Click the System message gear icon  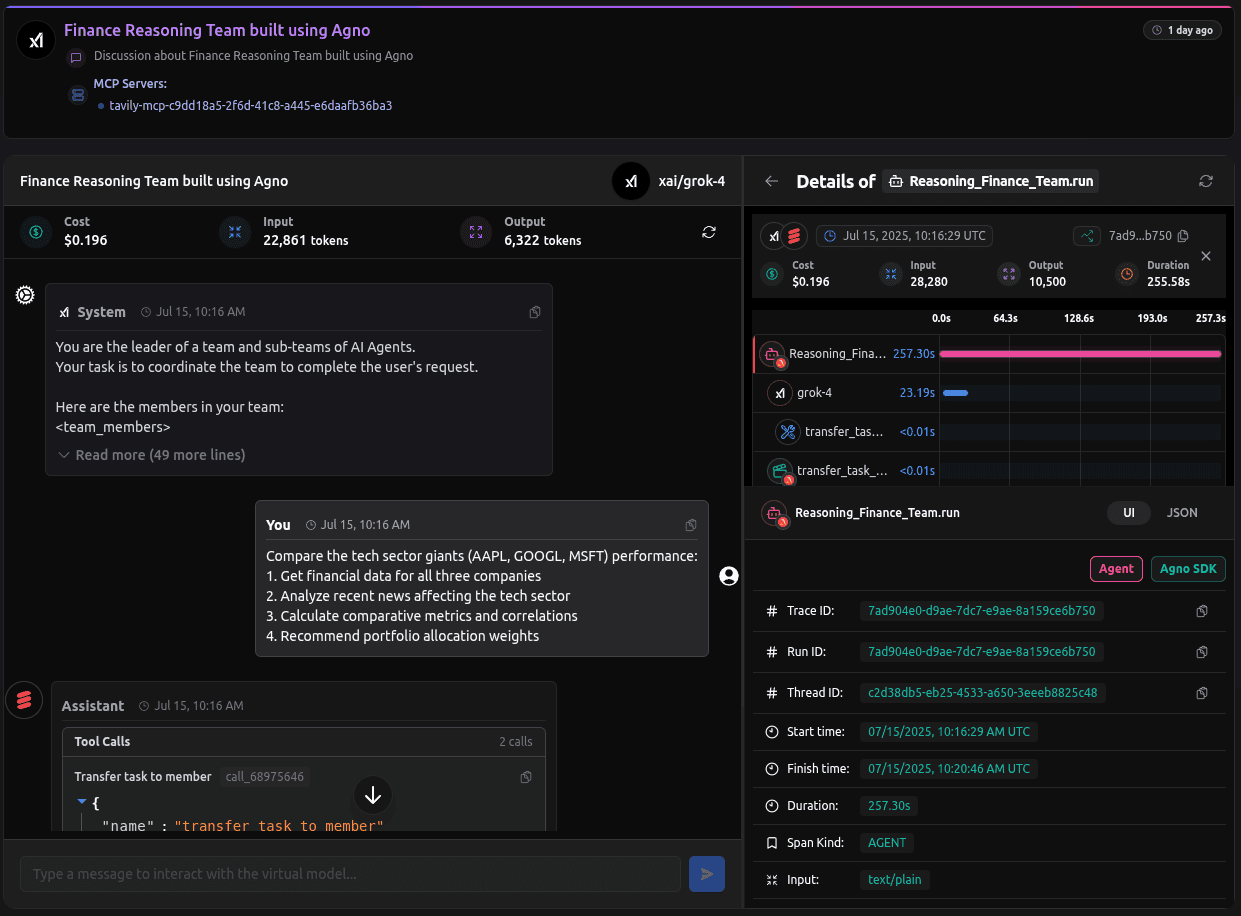[25, 295]
